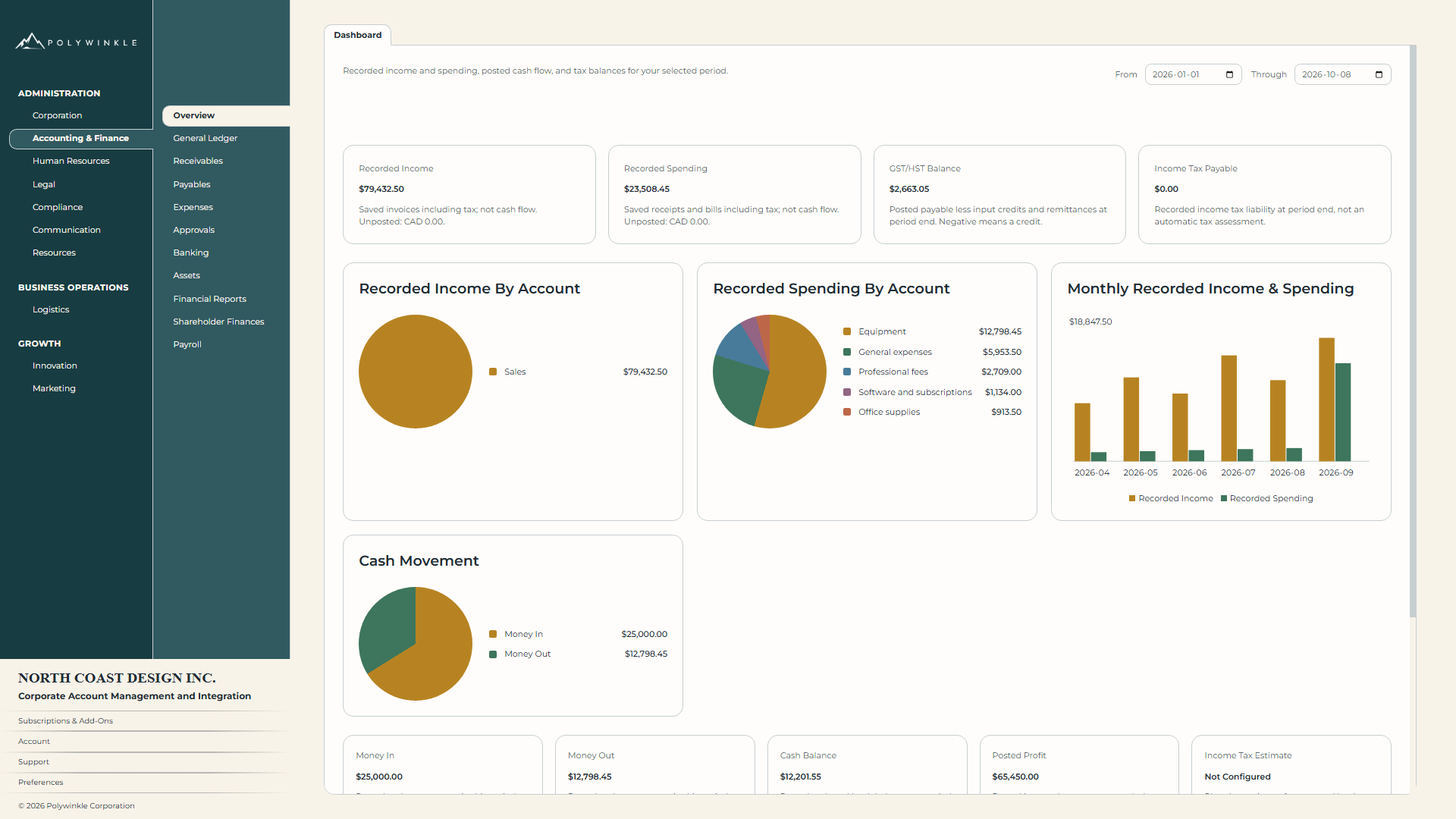
Task: Open Payroll
Action: click(187, 344)
